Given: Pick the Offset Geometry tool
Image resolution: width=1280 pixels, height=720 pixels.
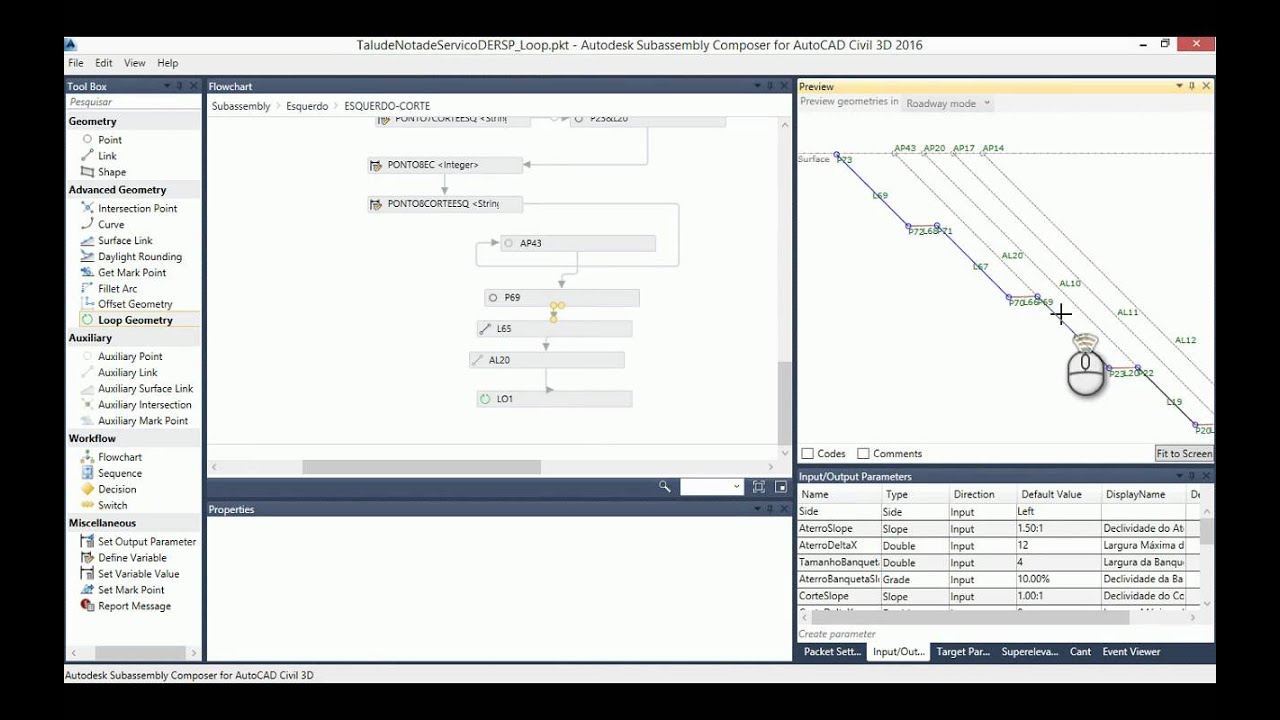Looking at the screenshot, I should [135, 304].
